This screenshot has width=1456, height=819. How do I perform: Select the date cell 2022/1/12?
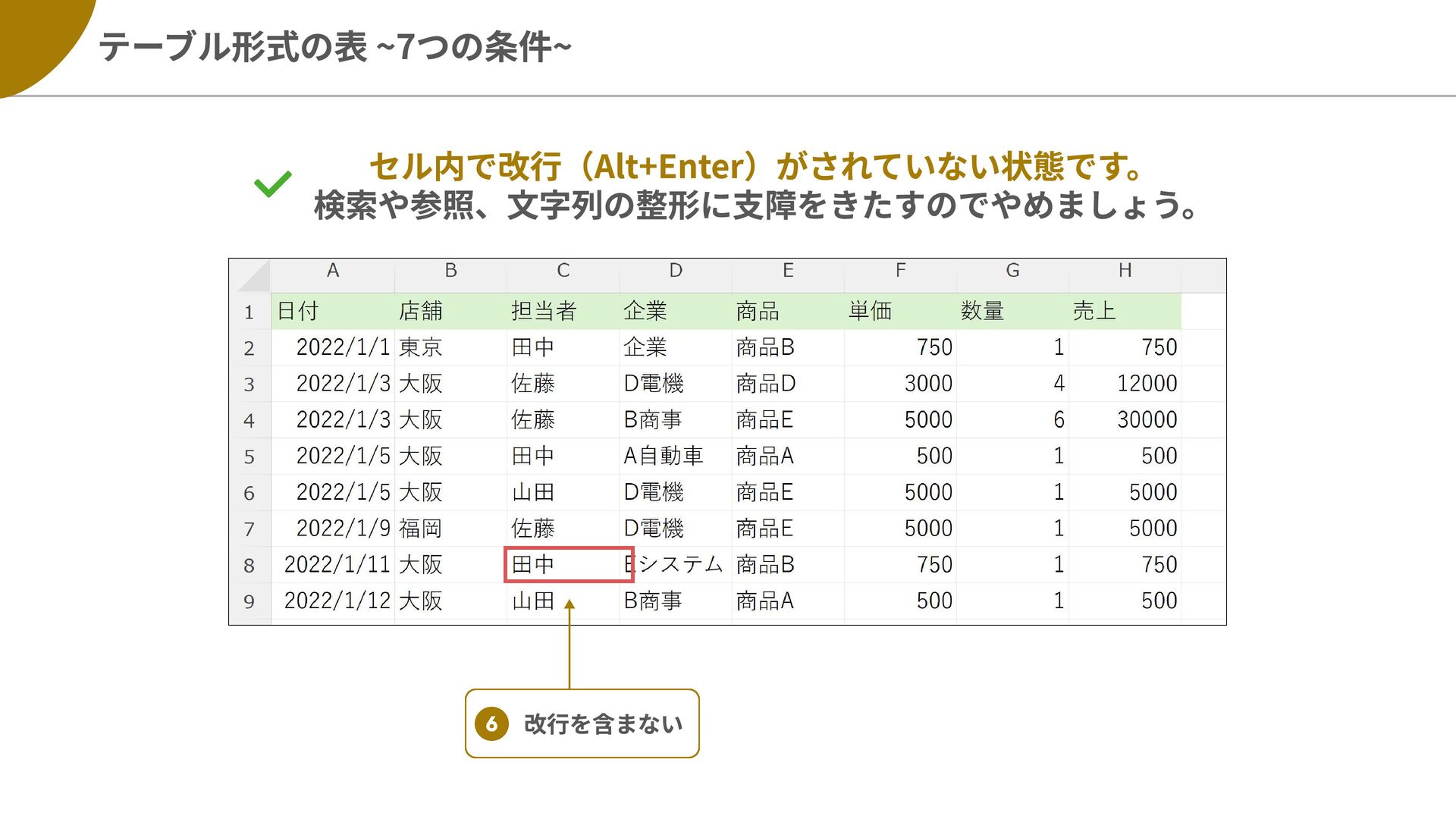332,601
